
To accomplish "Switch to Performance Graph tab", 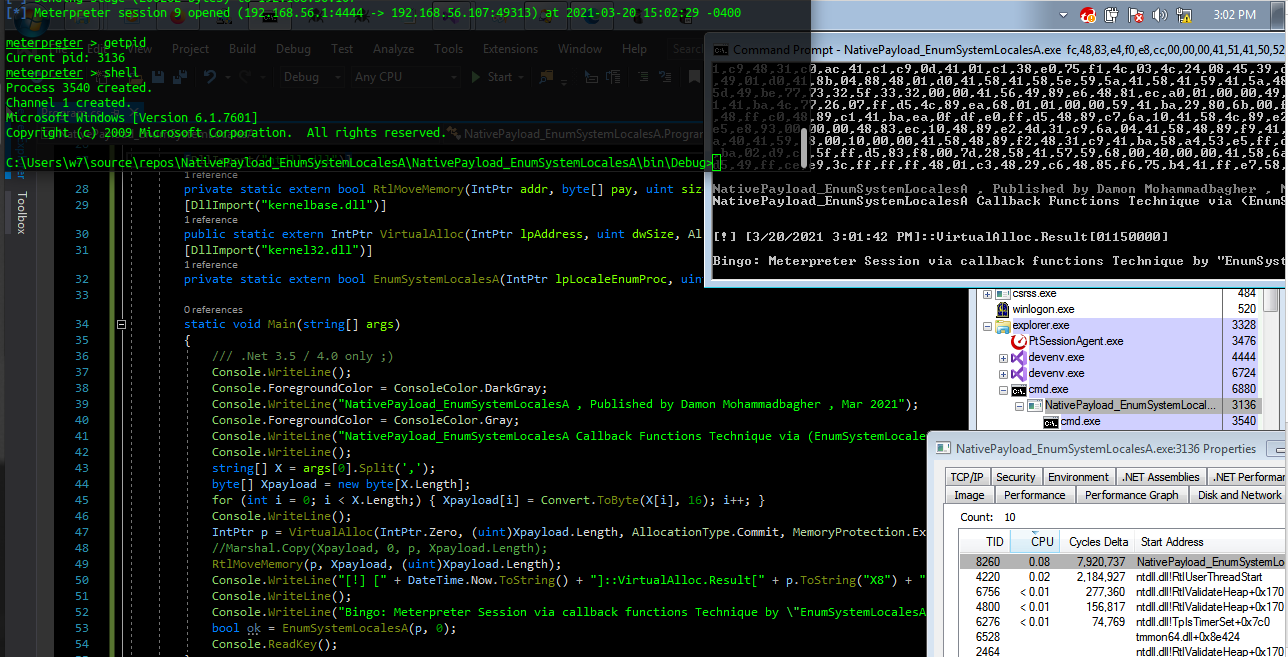I will pos(1132,495).
